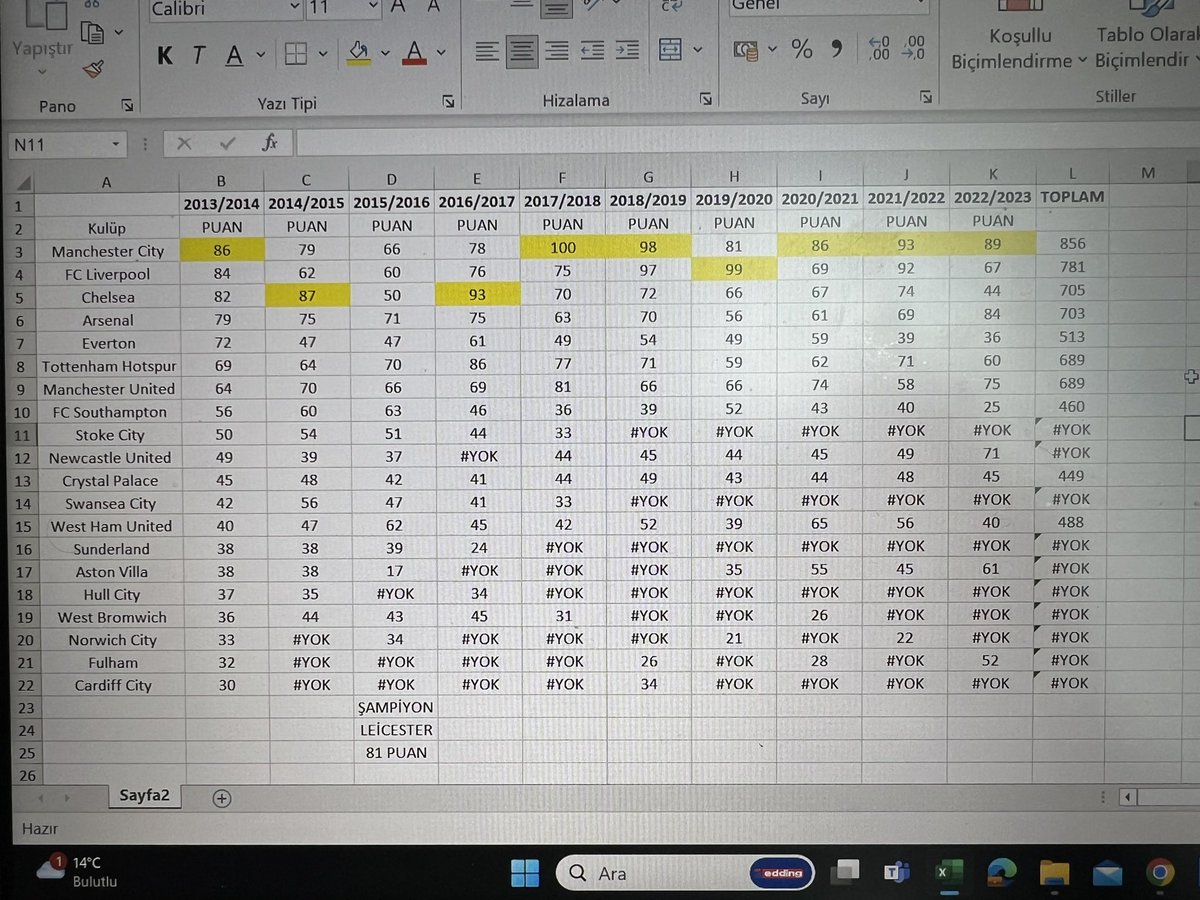Open the Windows Start menu
The height and width of the screenshot is (900, 1200).
click(x=524, y=873)
